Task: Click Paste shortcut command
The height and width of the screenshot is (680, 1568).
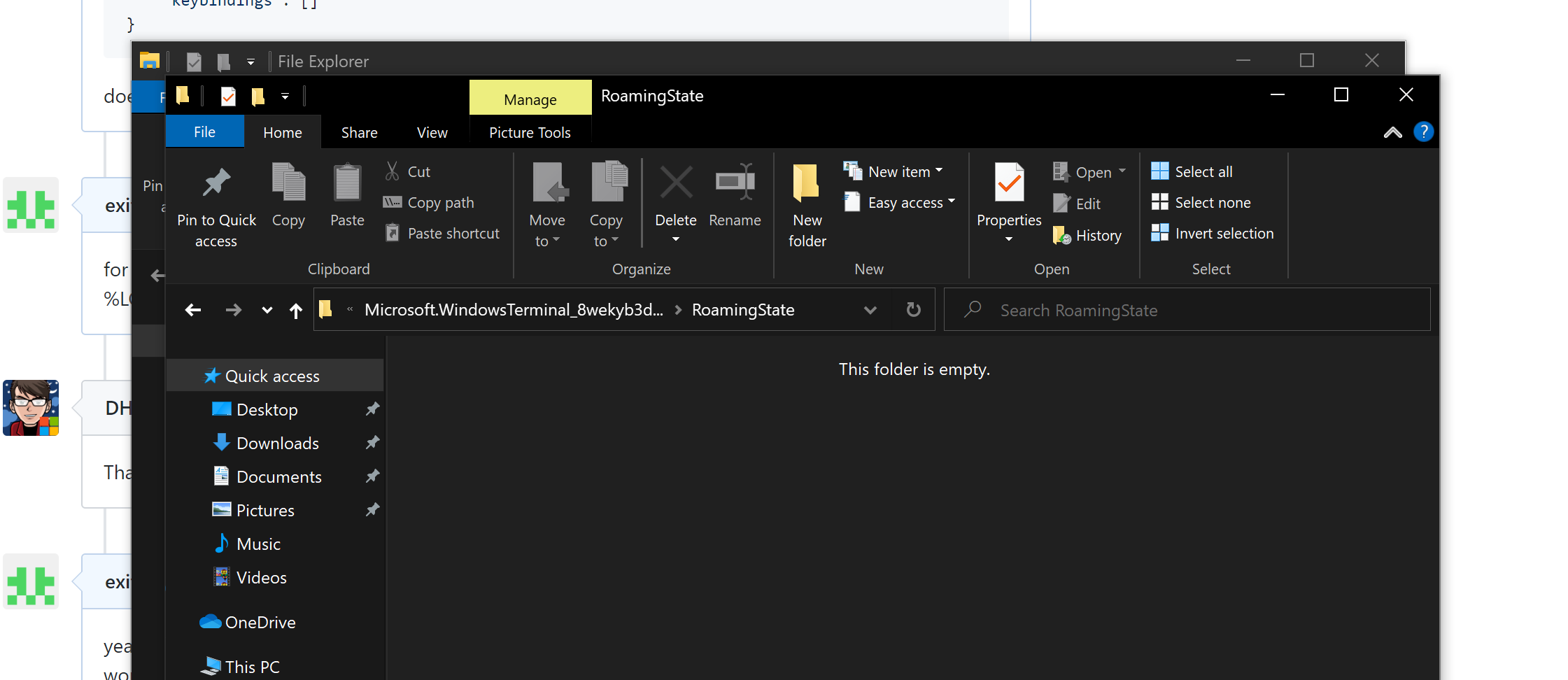Action: [x=442, y=233]
